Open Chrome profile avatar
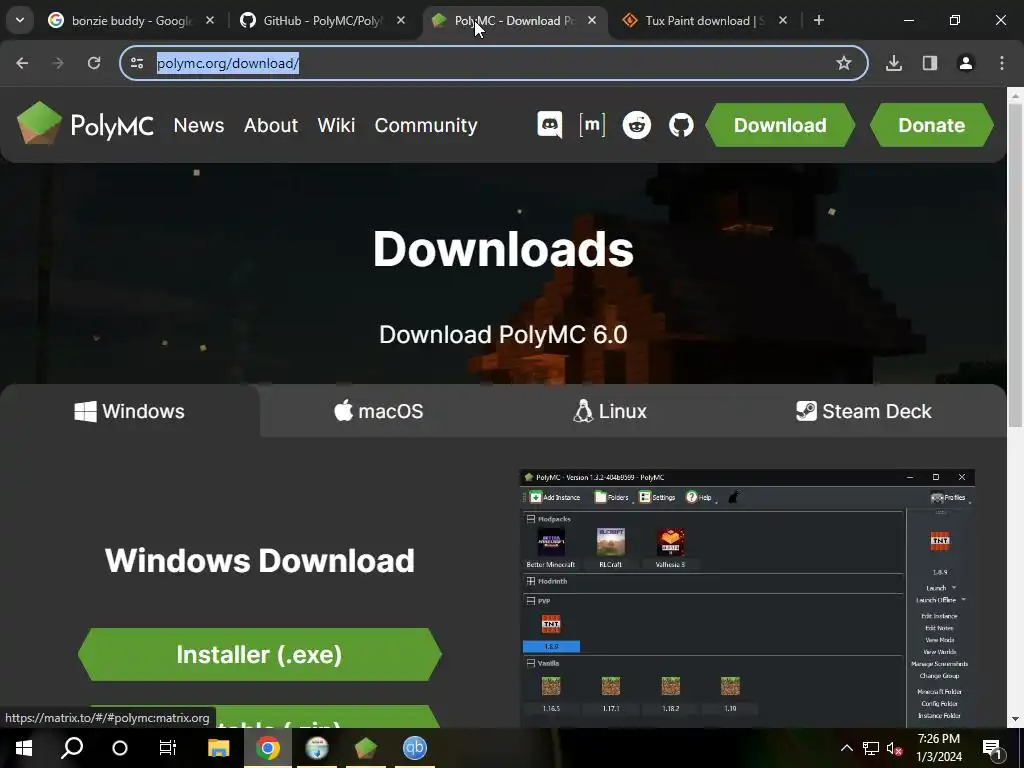The height and width of the screenshot is (768, 1024). click(x=966, y=63)
